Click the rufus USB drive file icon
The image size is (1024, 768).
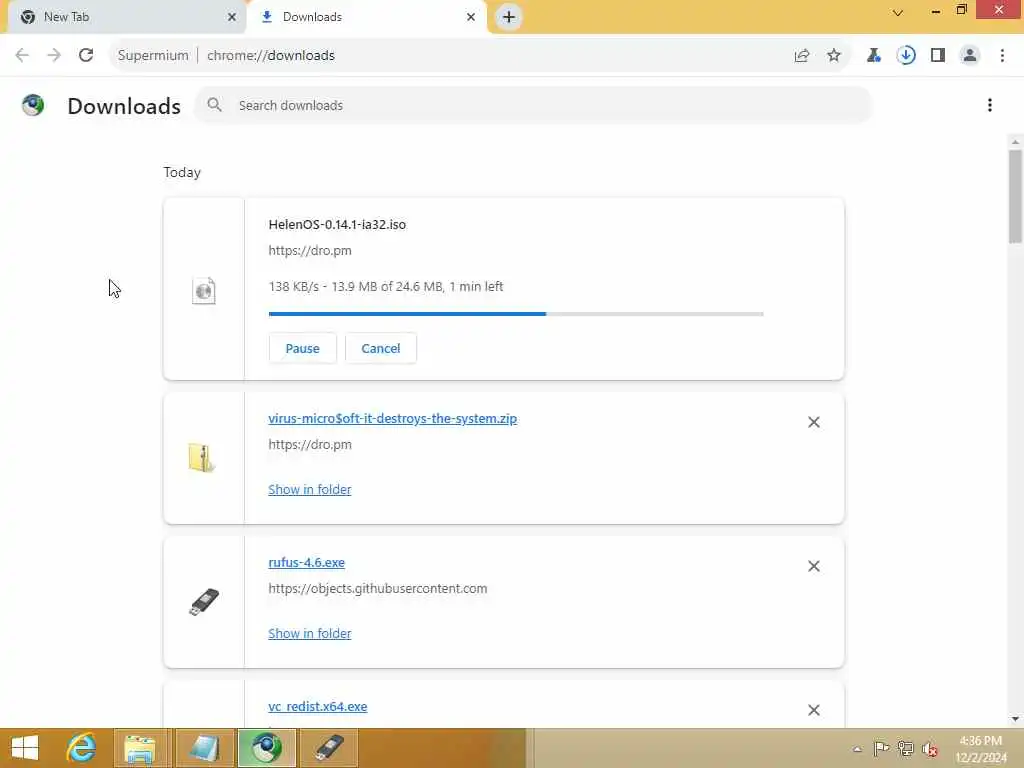pyautogui.click(x=204, y=602)
